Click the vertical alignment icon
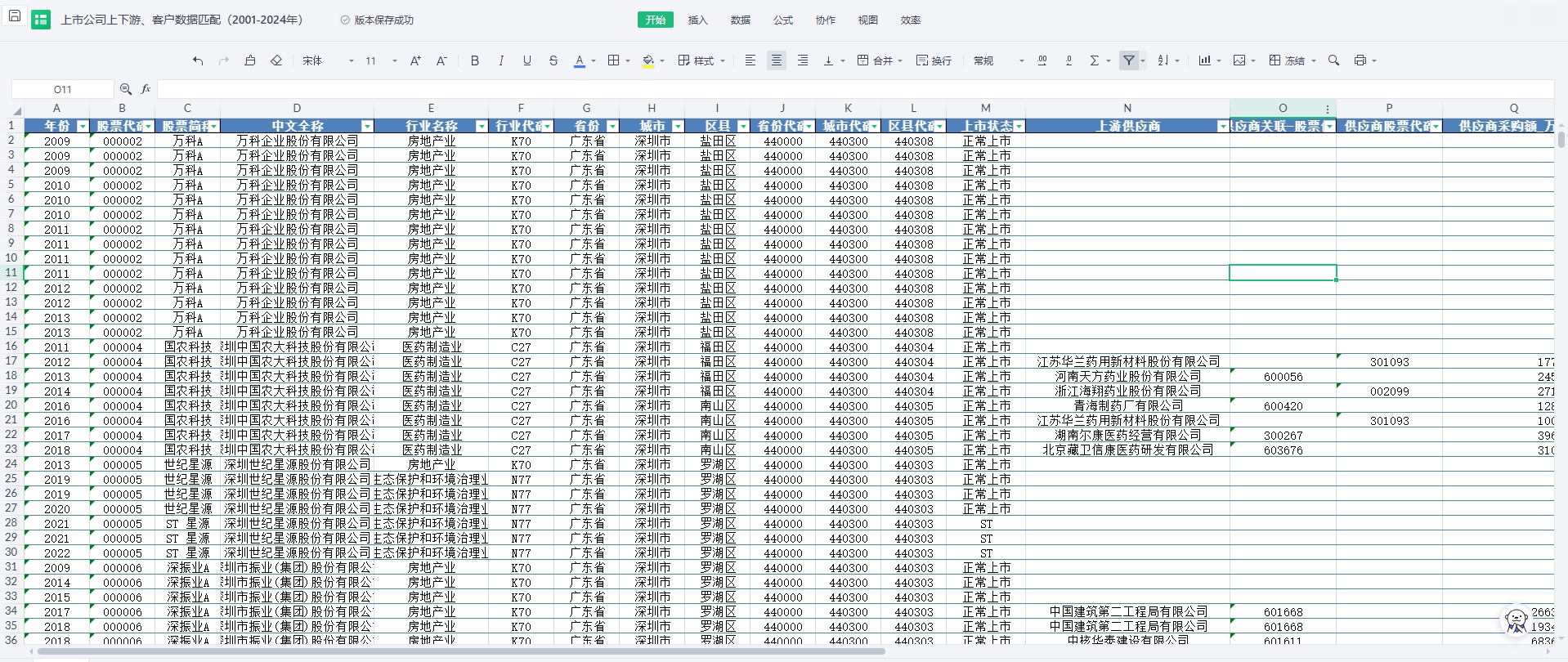This screenshot has height=662, width=1568. pos(829,60)
